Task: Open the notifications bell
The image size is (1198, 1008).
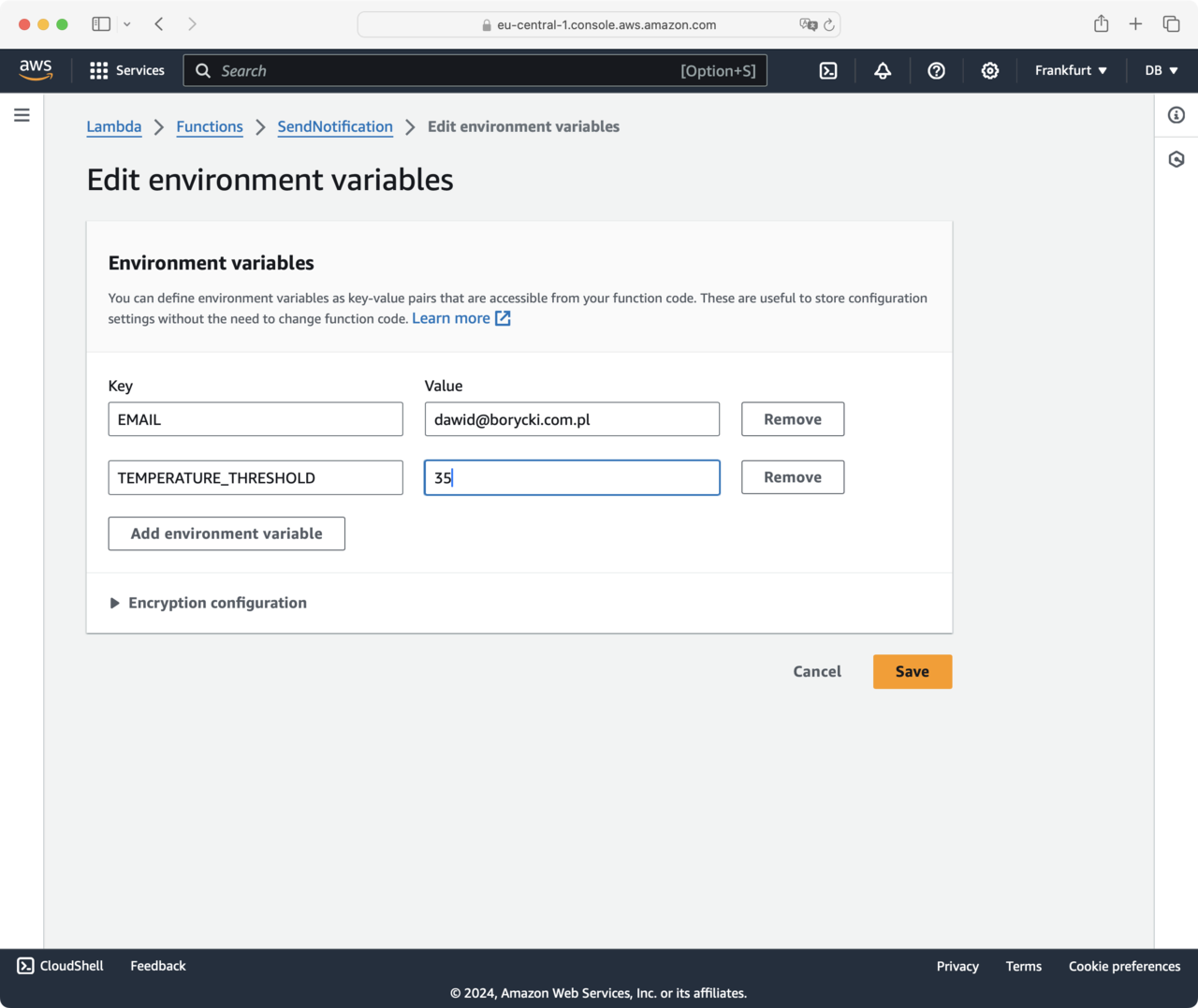Action: [x=882, y=71]
